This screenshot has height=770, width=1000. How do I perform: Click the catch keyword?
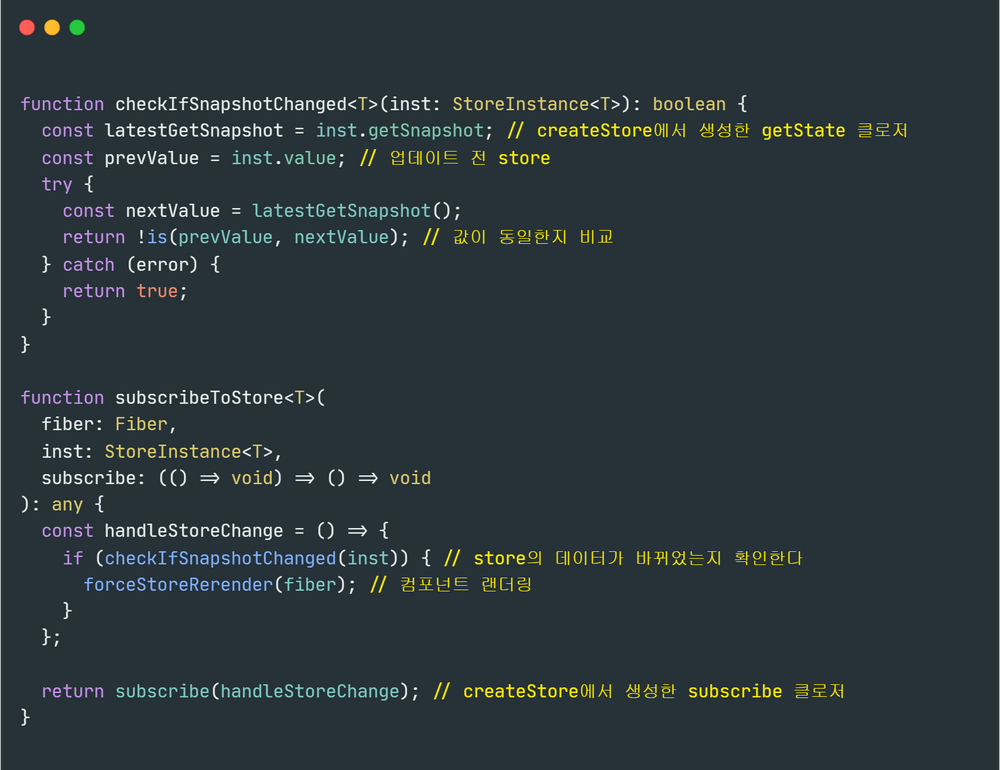click(x=88, y=265)
